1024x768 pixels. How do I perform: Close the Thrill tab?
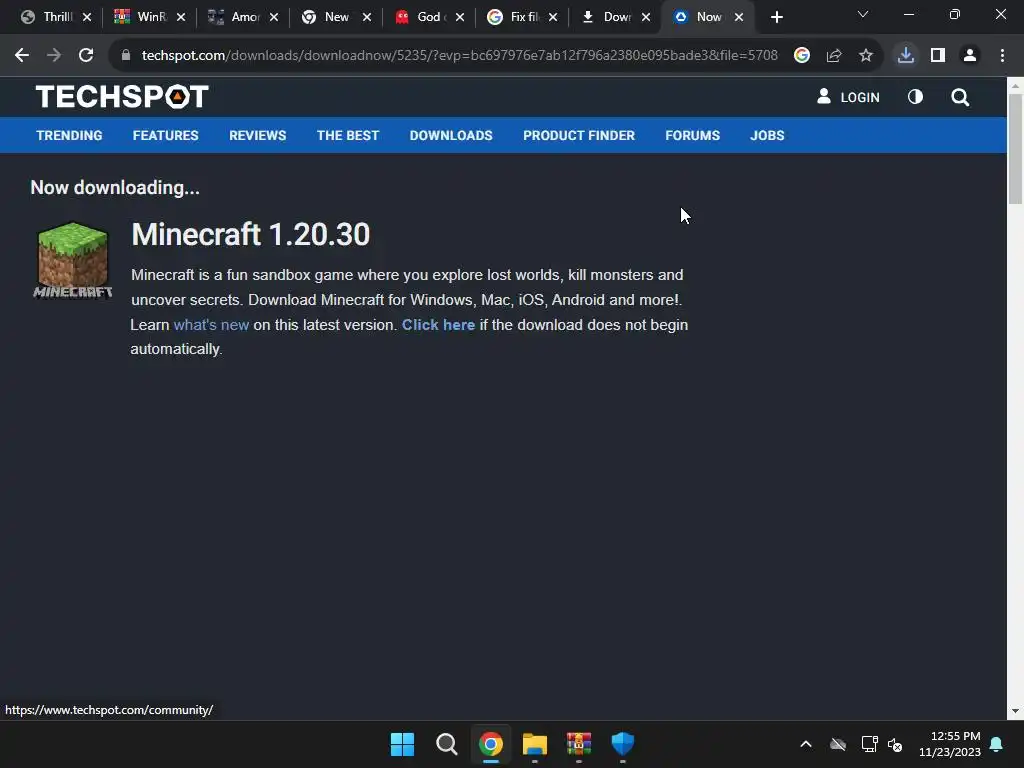87,18
